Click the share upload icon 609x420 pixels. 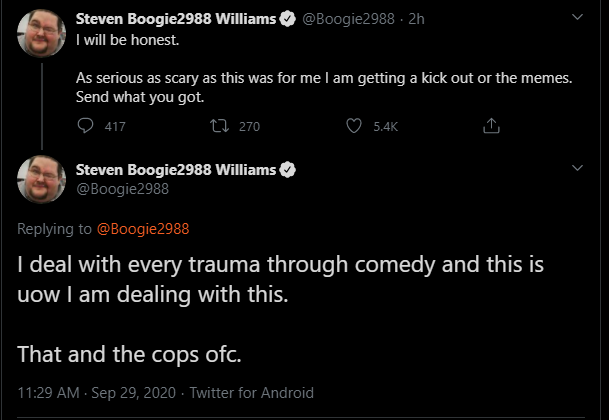click(x=491, y=126)
